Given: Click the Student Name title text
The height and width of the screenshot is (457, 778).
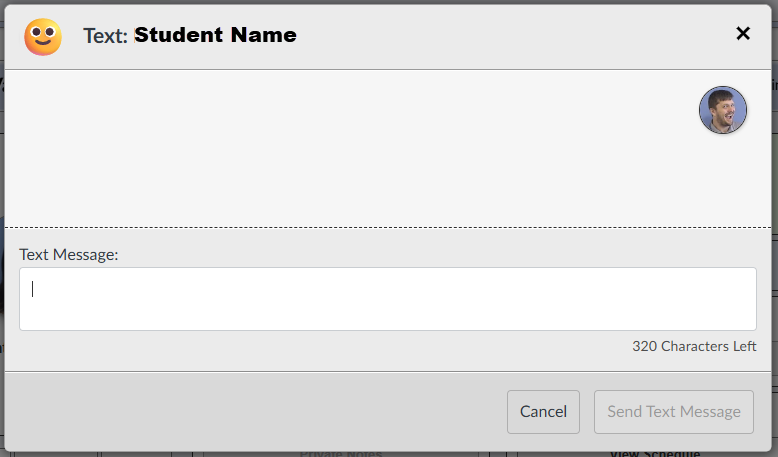Looking at the screenshot, I should (x=215, y=35).
